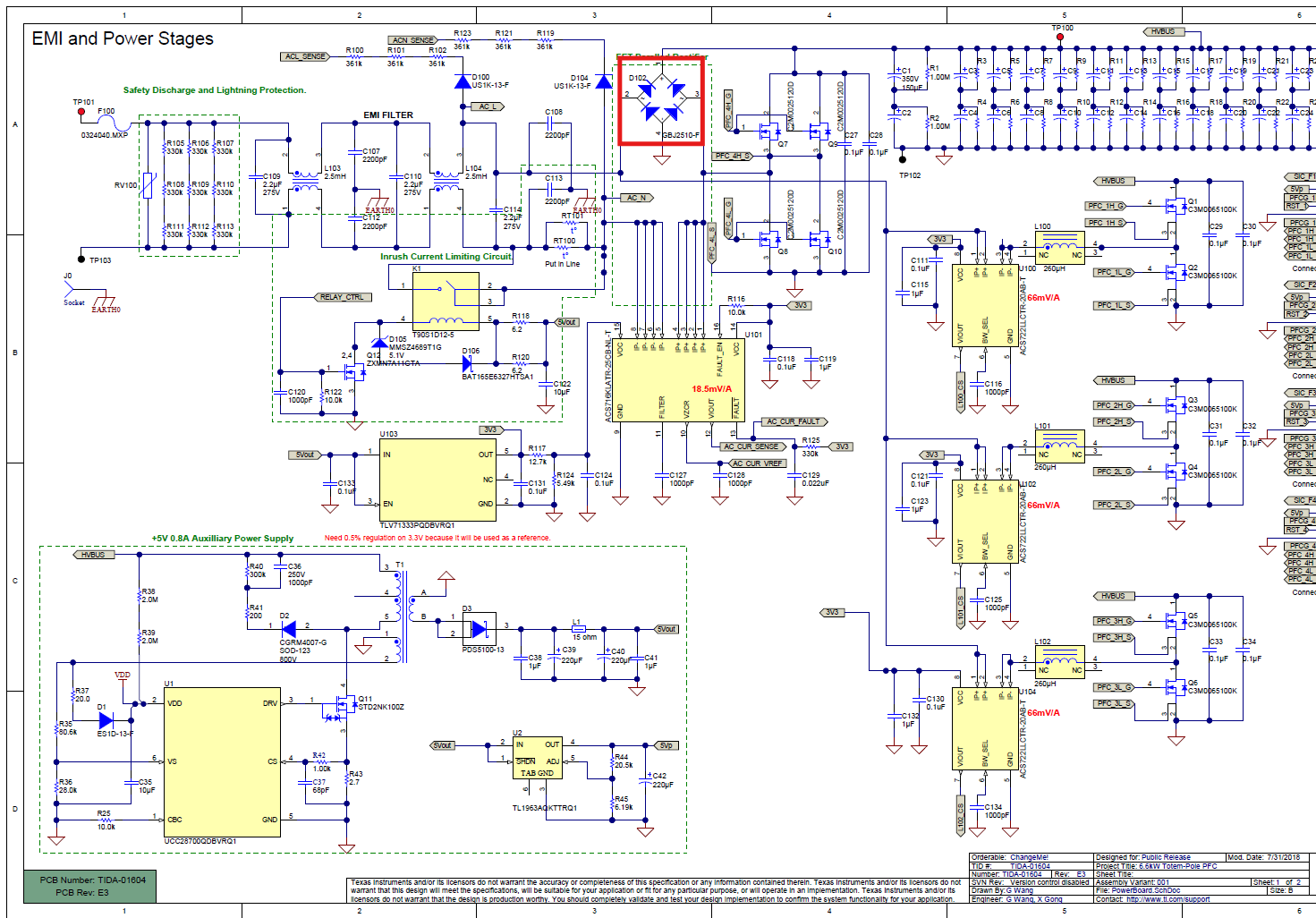Select the ACL_SENSE net port
The width and height of the screenshot is (1316, 918).
pyautogui.click(x=305, y=56)
